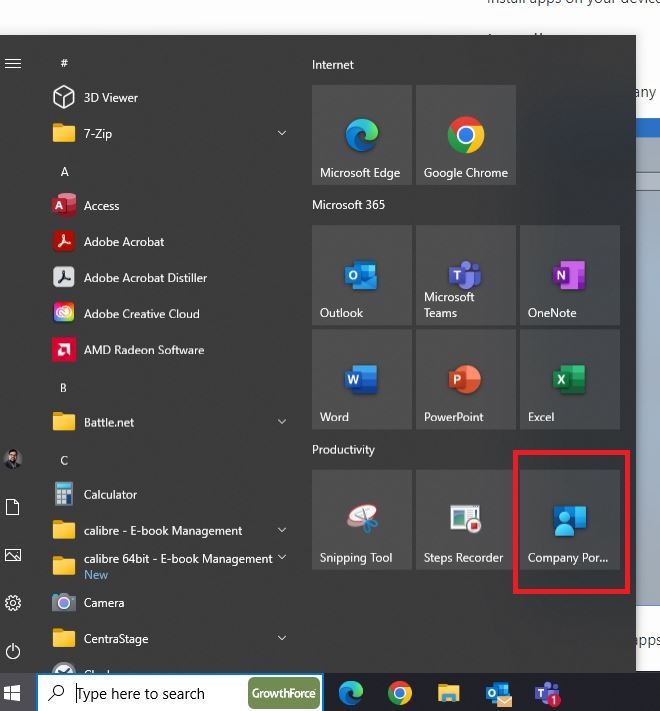Viewport: 660px width, 711px height.
Task: Launch Adobe Acrobat Distiller
Action: click(x=170, y=278)
